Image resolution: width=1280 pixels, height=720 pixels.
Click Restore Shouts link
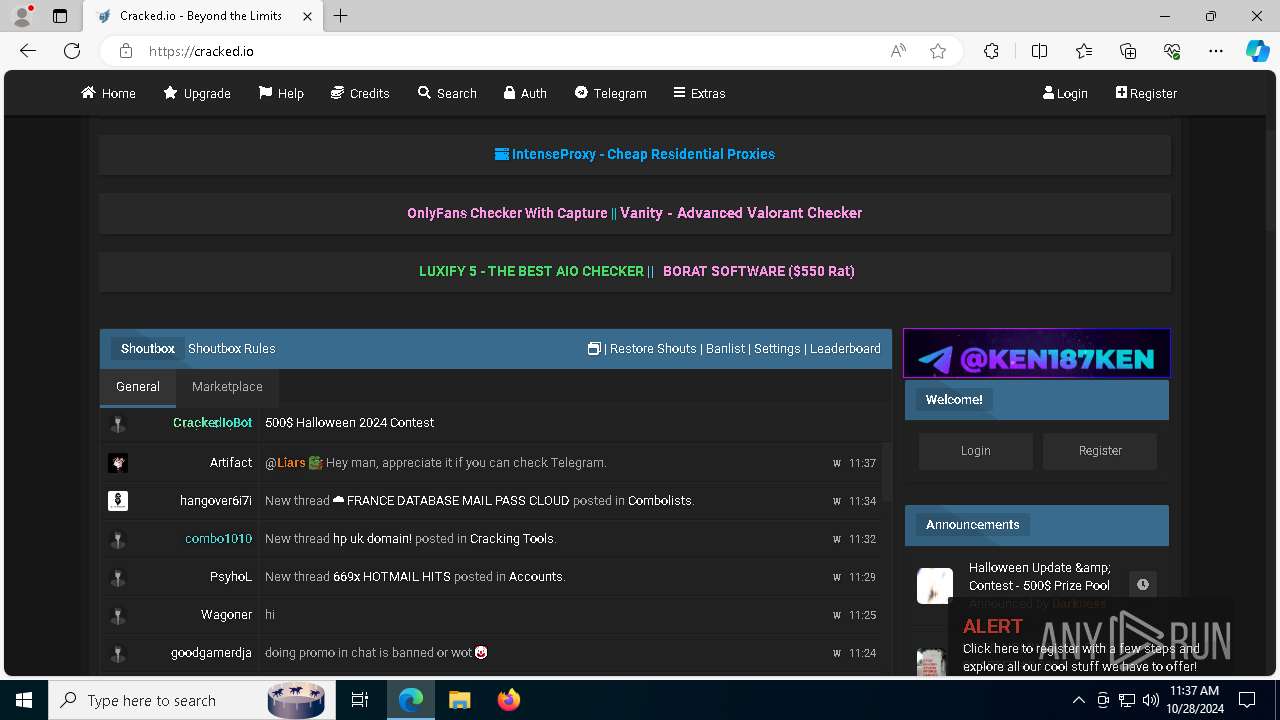653,349
